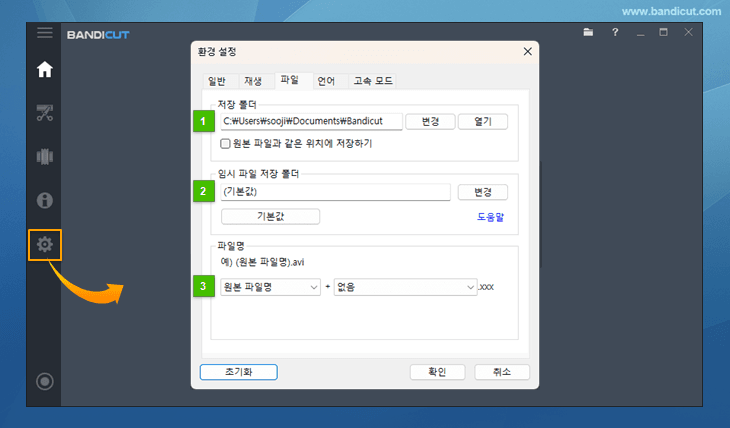730x428 pixels.
Task: Enable 원본 파일과 같은 위치에 저장하기 checkbox
Action: click(x=225, y=143)
